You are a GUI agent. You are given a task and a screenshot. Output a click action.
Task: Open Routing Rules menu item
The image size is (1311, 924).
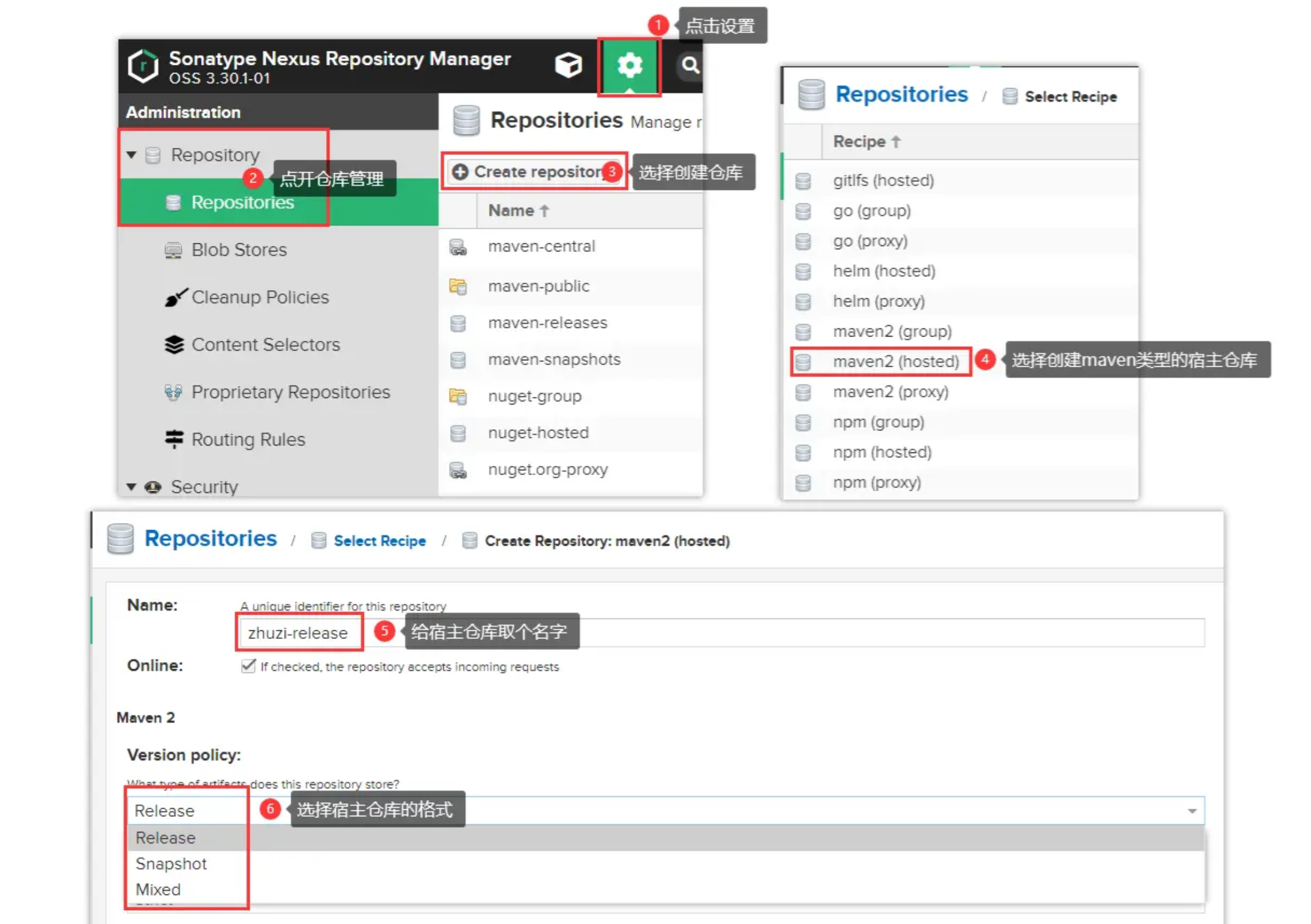coord(279,439)
